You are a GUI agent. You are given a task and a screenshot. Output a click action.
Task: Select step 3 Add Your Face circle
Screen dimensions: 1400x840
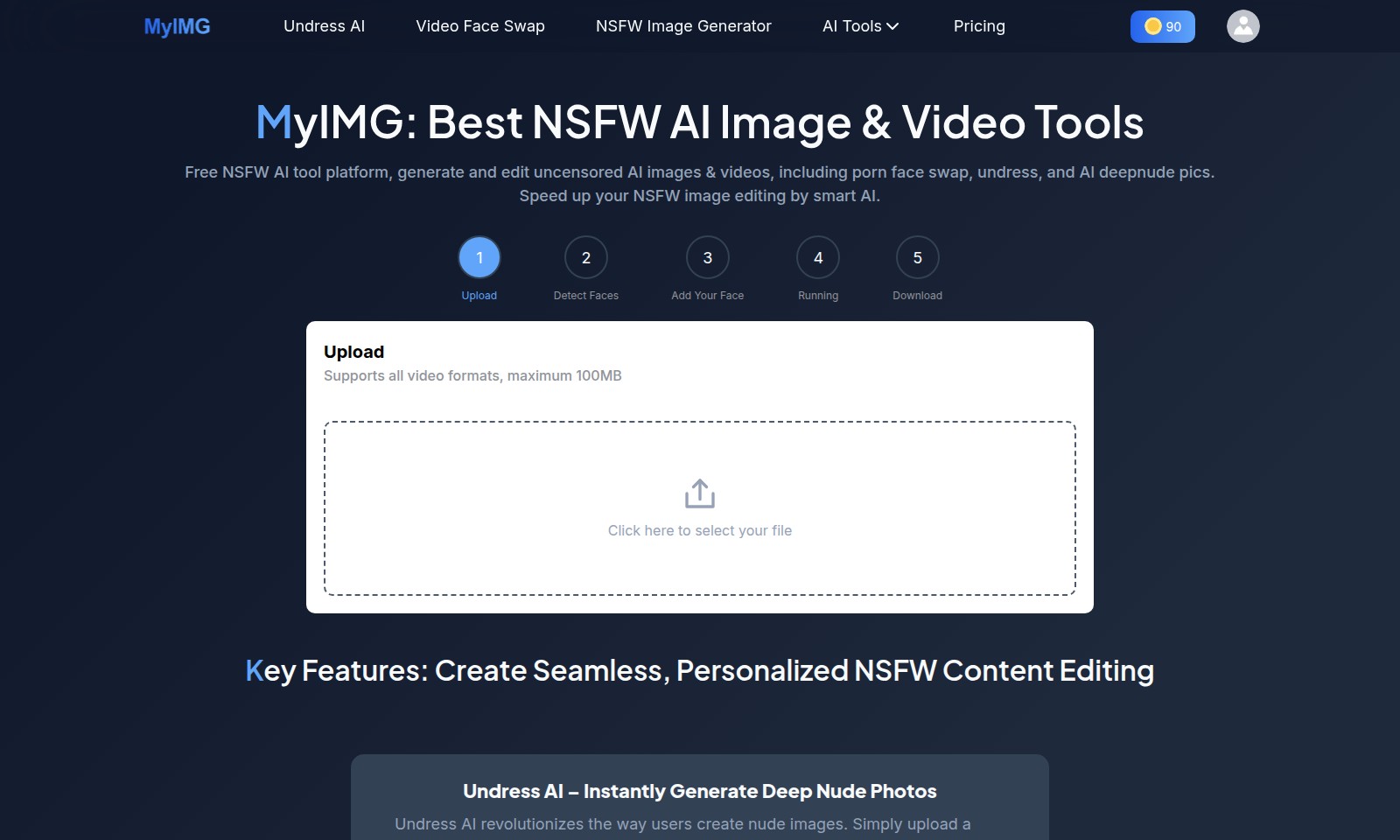pyautogui.click(x=707, y=258)
